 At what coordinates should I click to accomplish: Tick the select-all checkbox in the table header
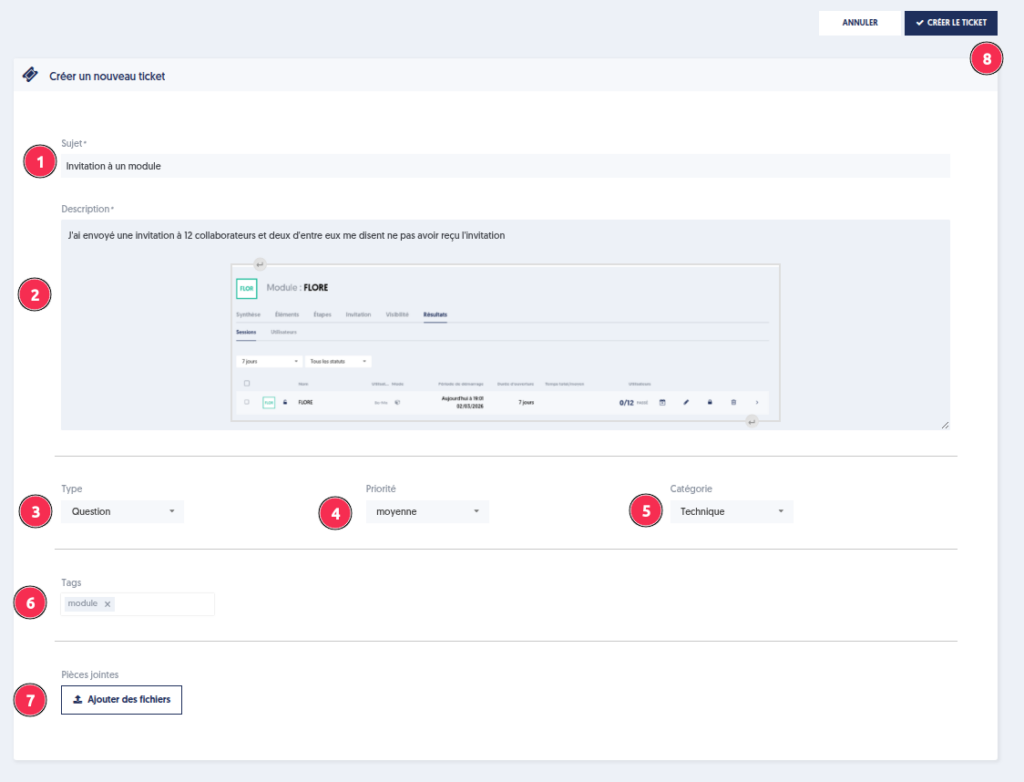point(247,383)
